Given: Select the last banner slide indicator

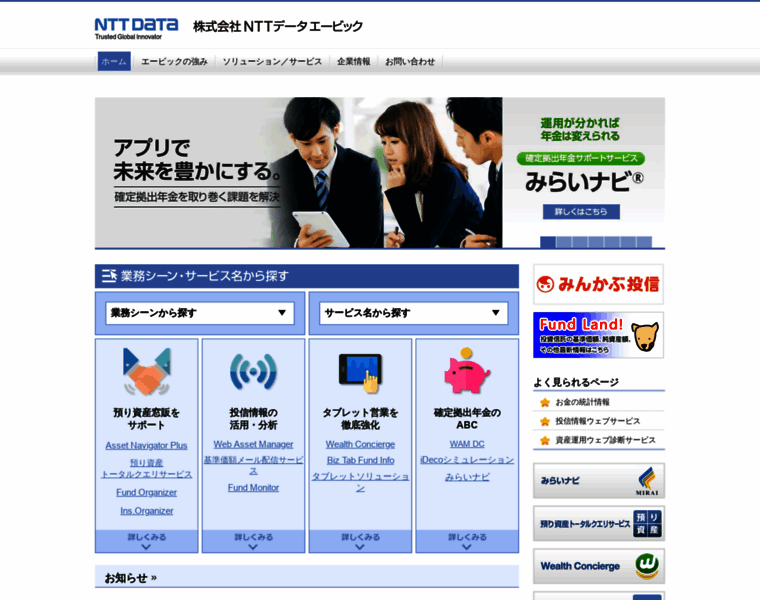Looking at the screenshot, I should tap(644, 242).
